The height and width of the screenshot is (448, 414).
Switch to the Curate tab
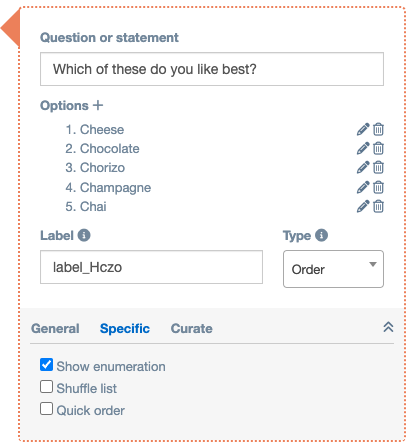coord(192,329)
